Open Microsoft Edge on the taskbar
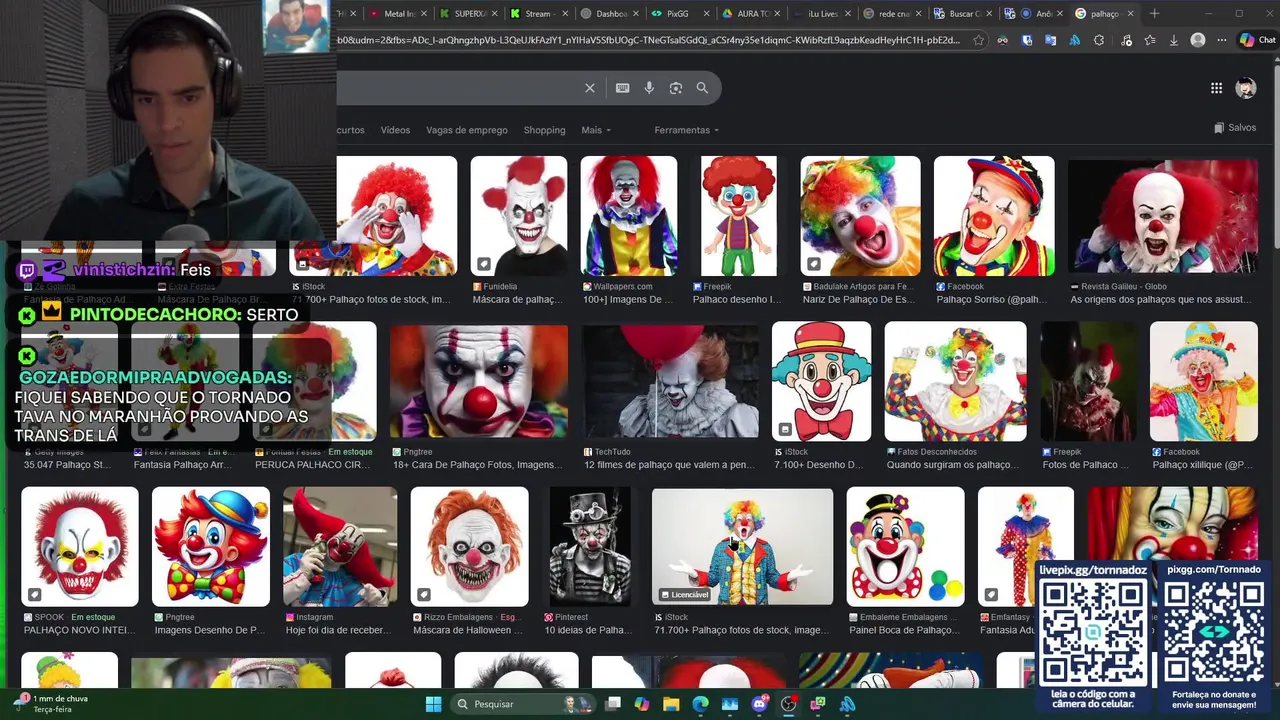Viewport: 1280px width, 720px height. [700, 704]
